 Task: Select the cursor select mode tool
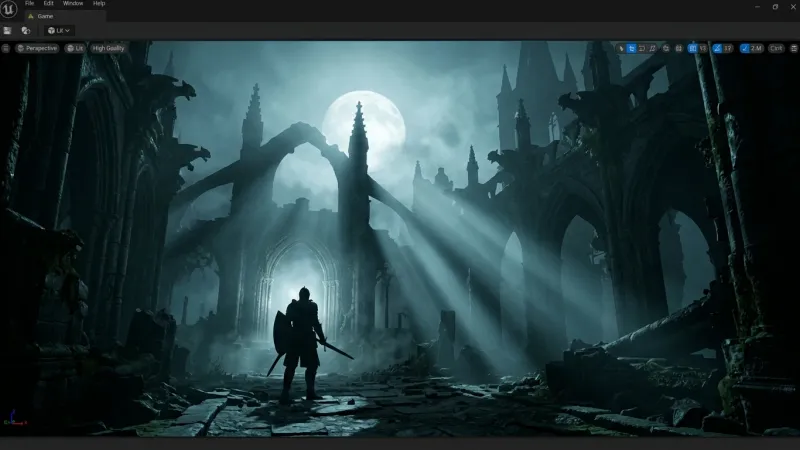pos(621,48)
